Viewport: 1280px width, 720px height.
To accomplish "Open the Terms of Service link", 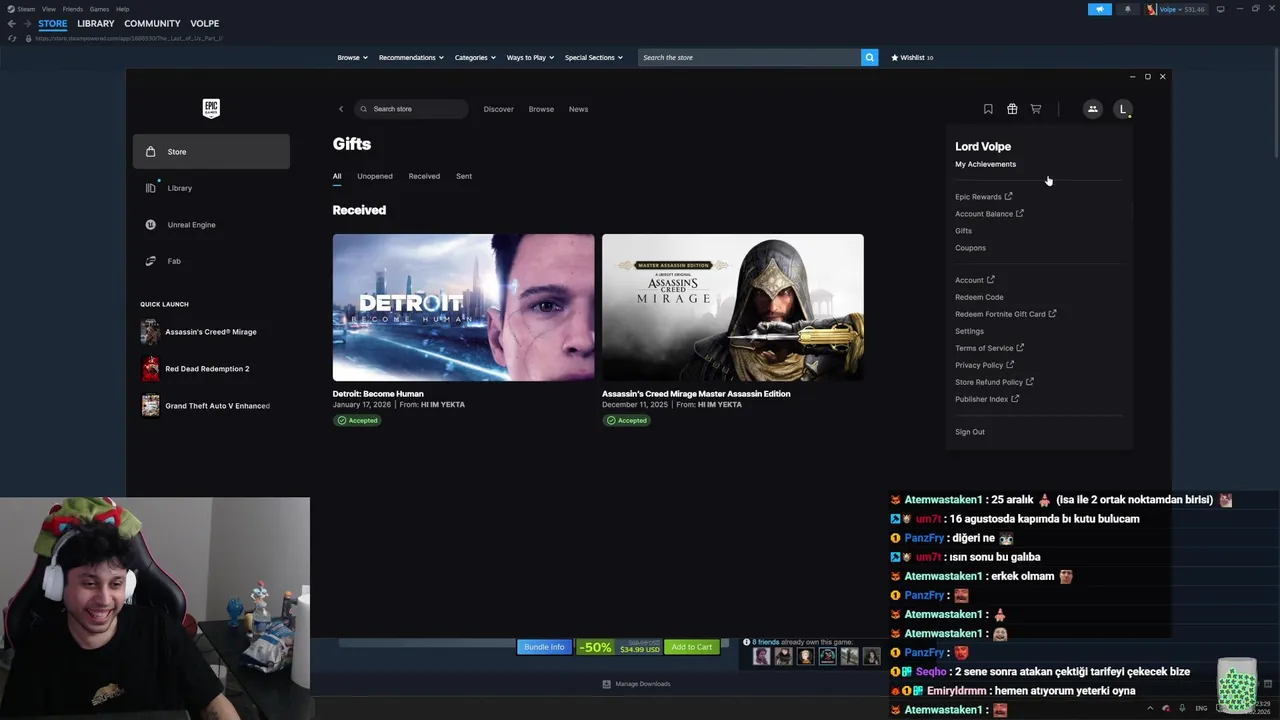I will pyautogui.click(x=989, y=348).
